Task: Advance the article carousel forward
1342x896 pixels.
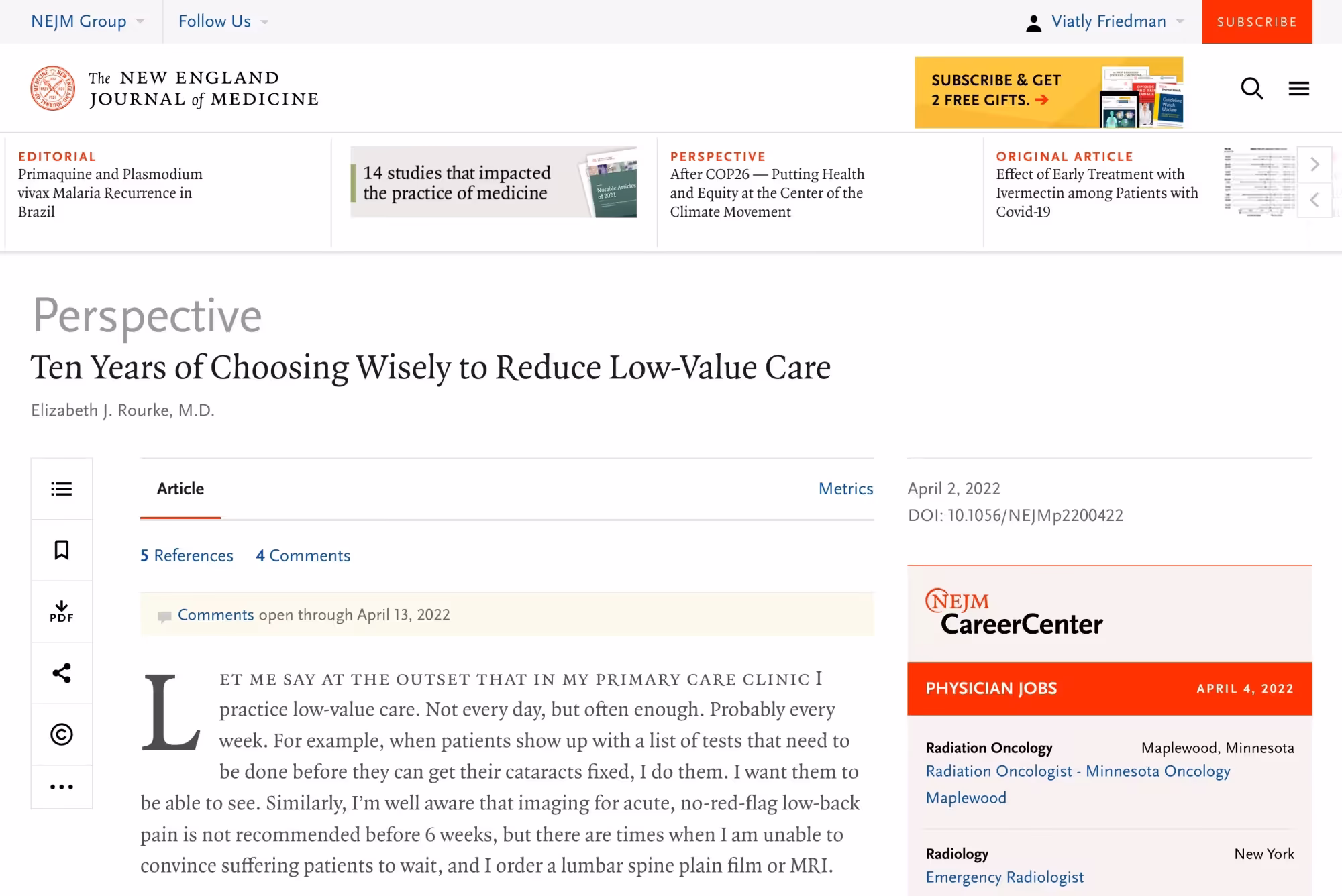Action: tap(1314, 164)
